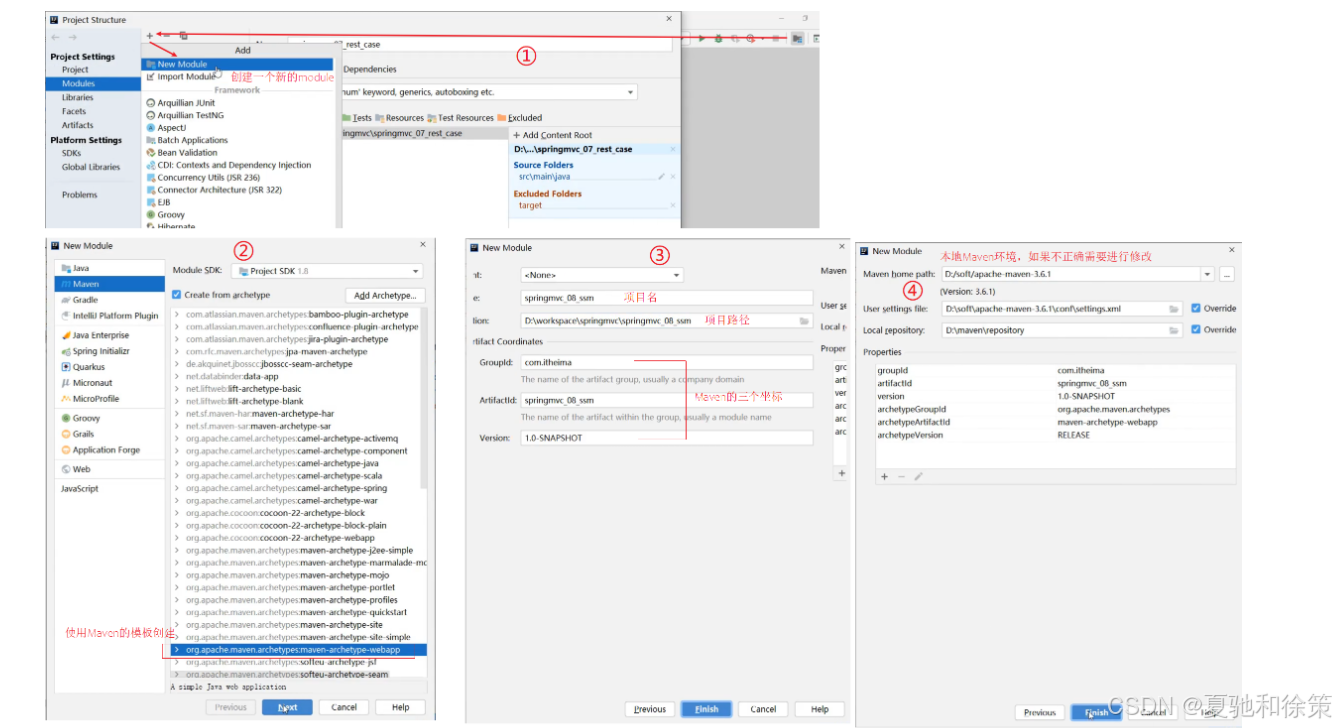Select Maven module type in New Module list
The height and width of the screenshot is (728, 1336).
click(110, 284)
